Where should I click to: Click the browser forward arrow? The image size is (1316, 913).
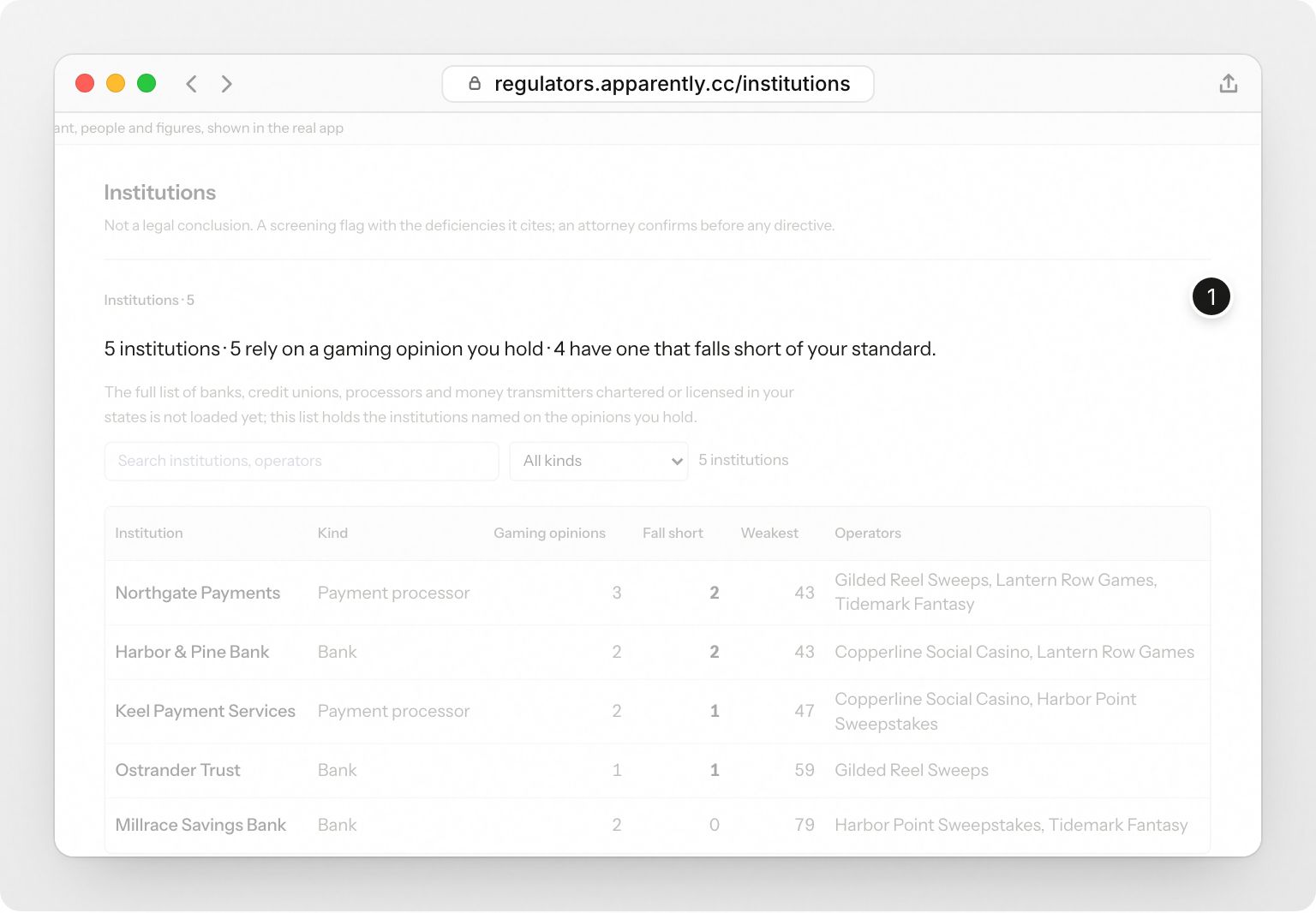(226, 84)
